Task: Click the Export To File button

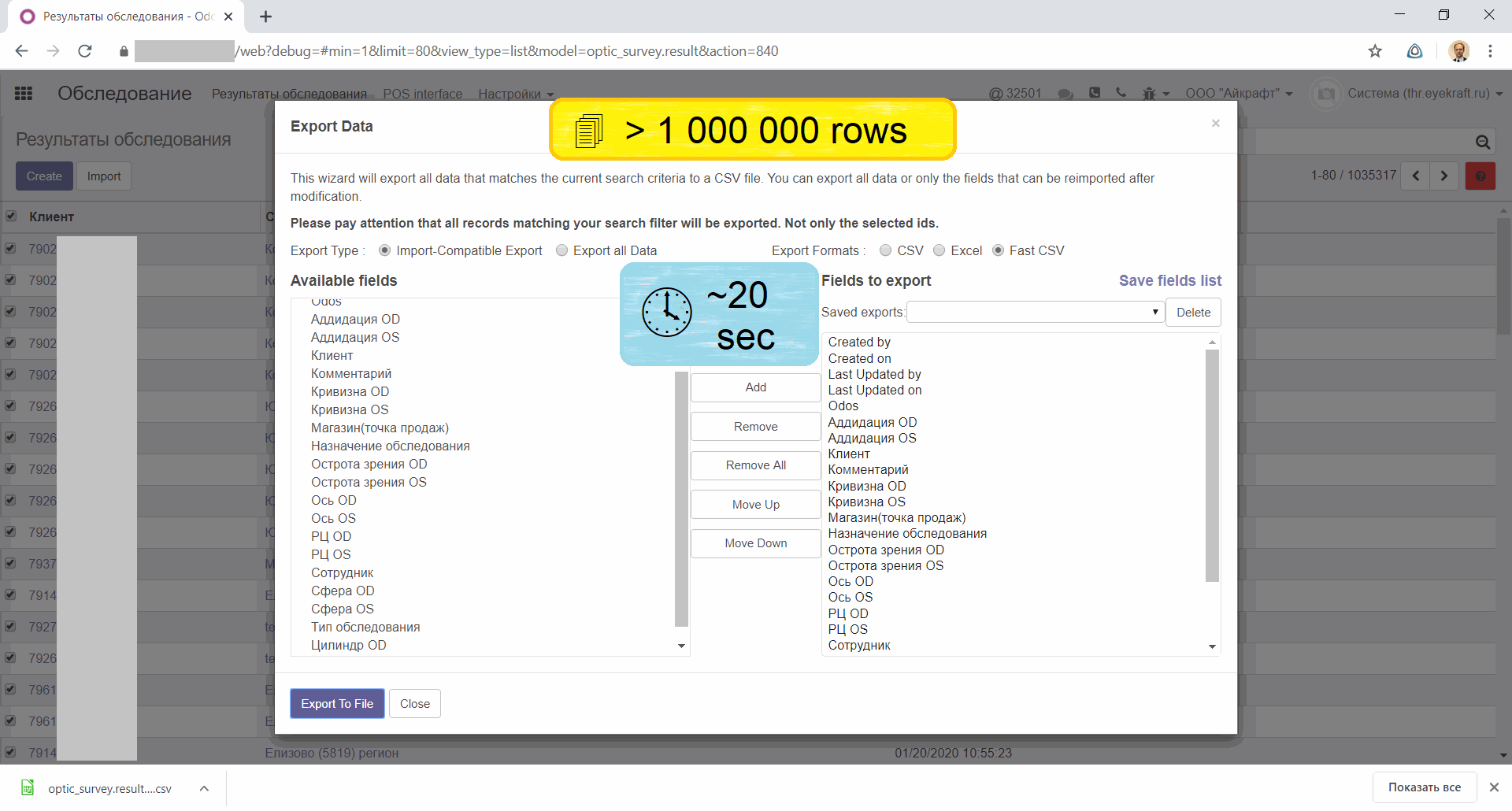Action: (x=336, y=703)
